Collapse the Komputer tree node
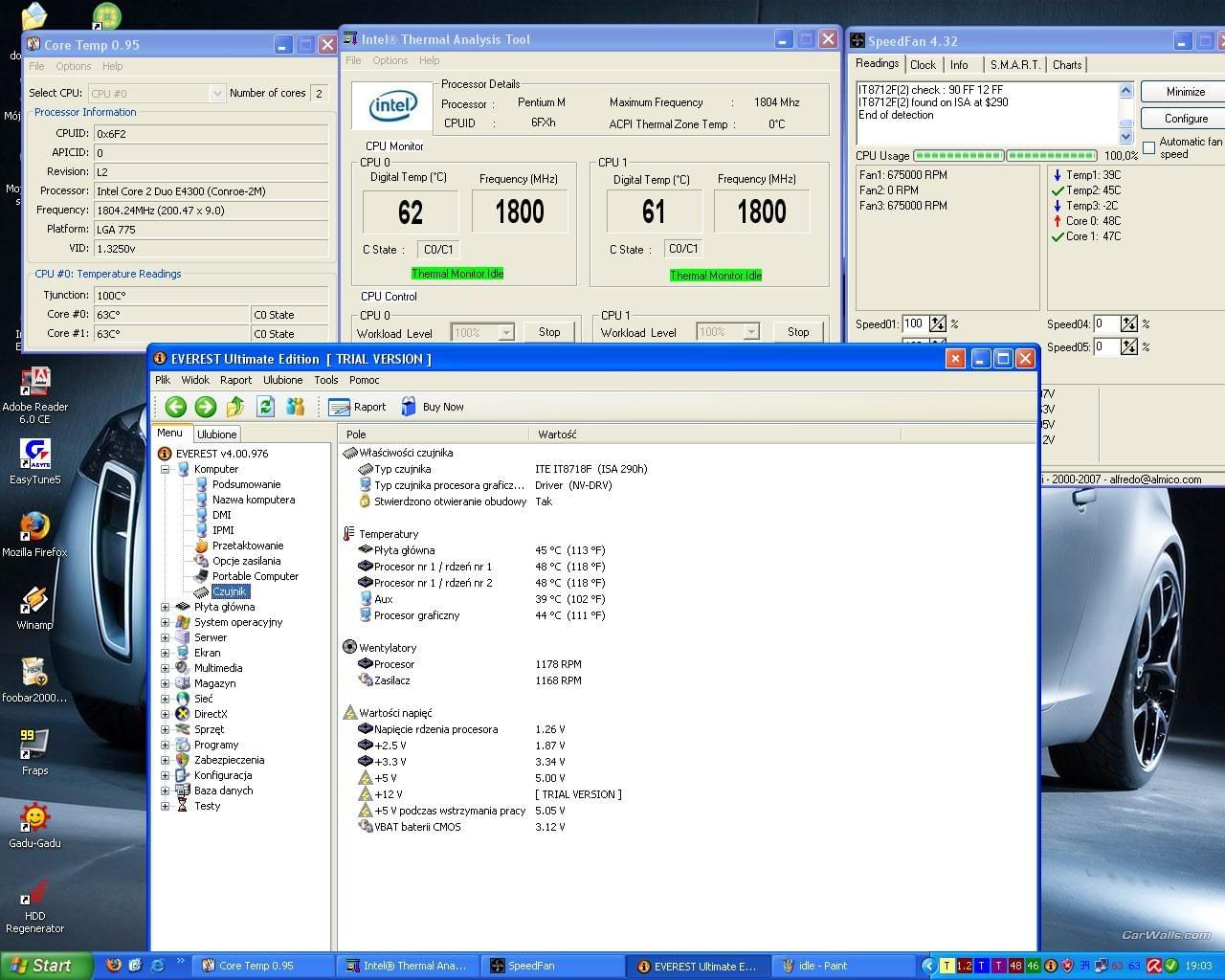This screenshot has height=980, width=1225. pyautogui.click(x=165, y=469)
